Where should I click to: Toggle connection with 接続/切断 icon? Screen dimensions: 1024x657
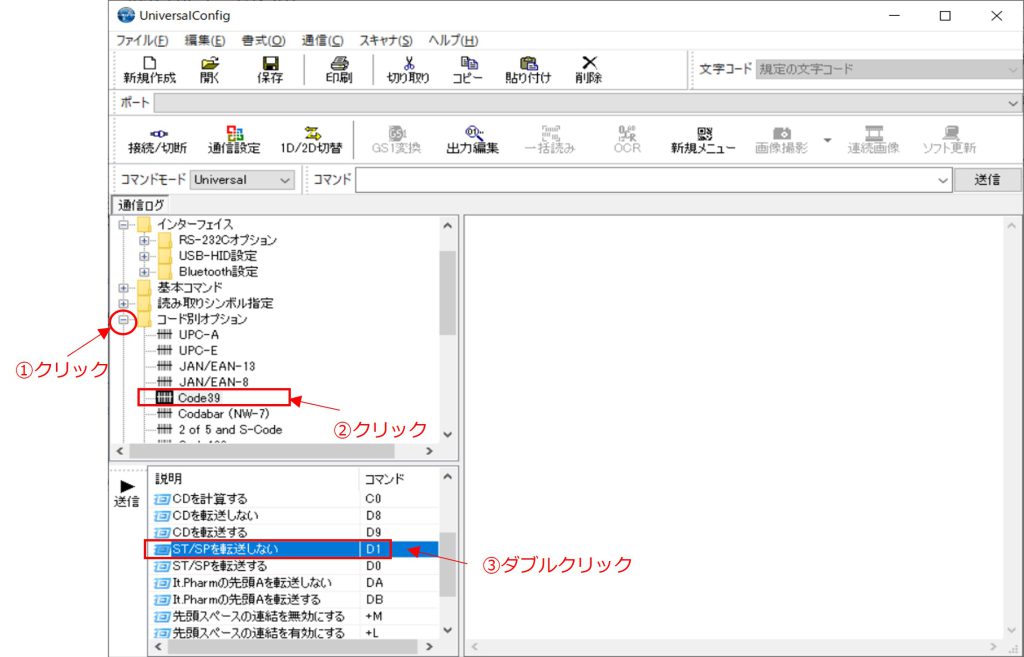pos(157,140)
